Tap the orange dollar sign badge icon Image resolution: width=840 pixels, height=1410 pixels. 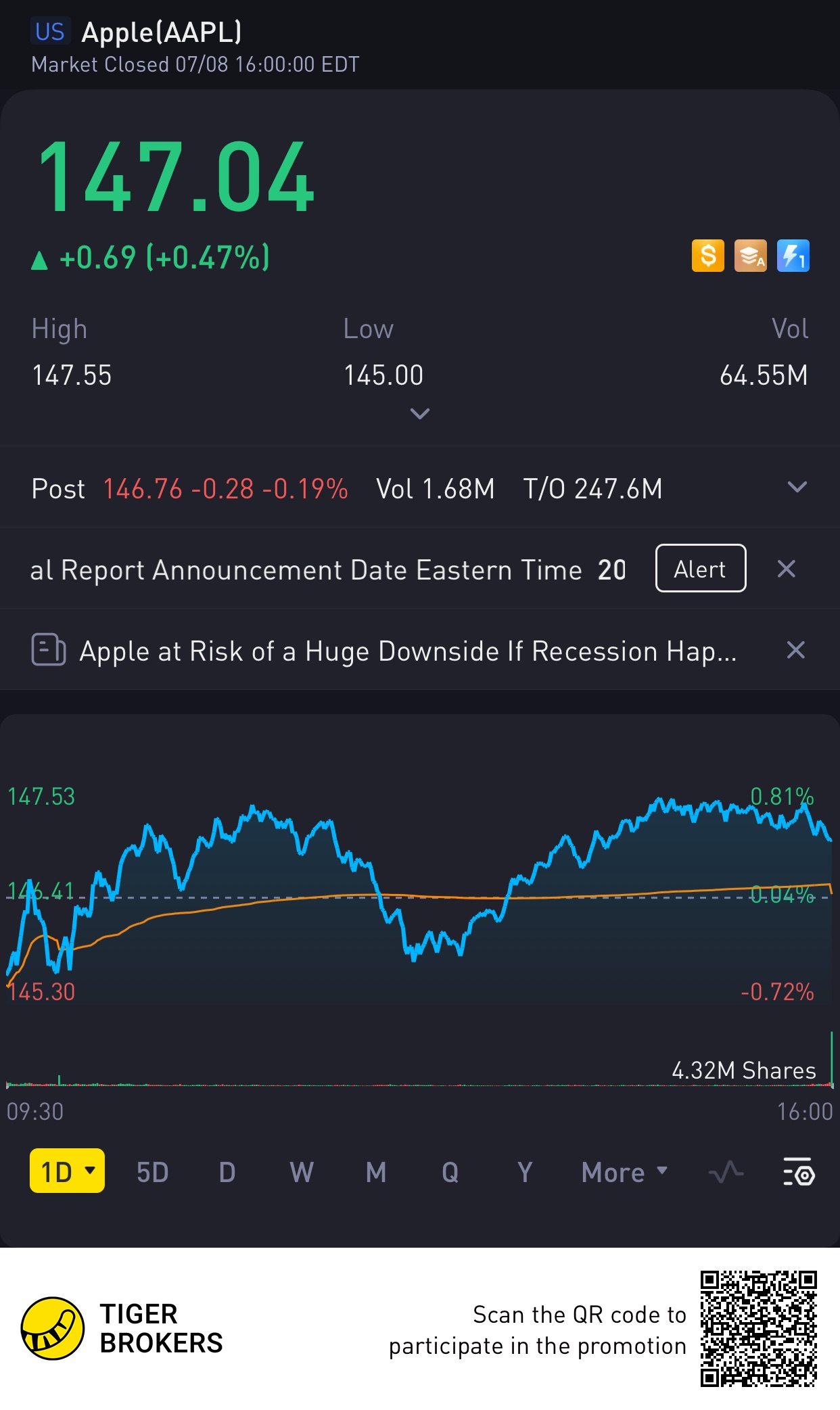point(707,256)
